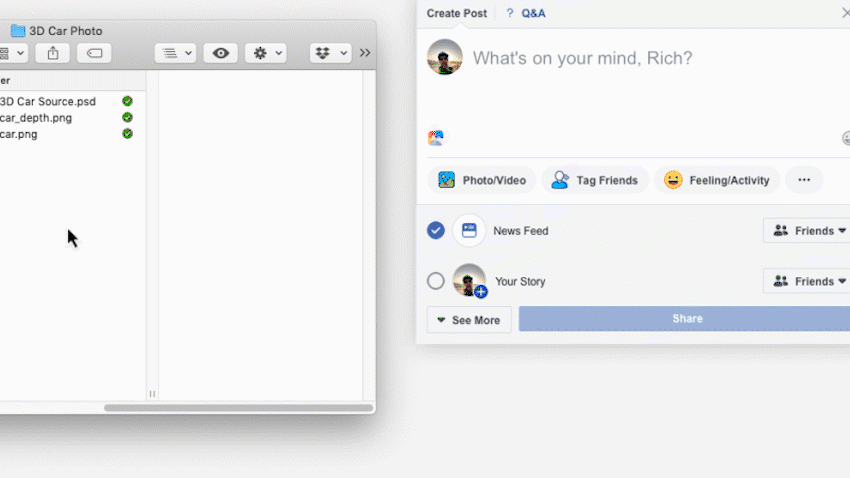Expand See More sharing options
The height and width of the screenshot is (478, 850).
point(469,320)
